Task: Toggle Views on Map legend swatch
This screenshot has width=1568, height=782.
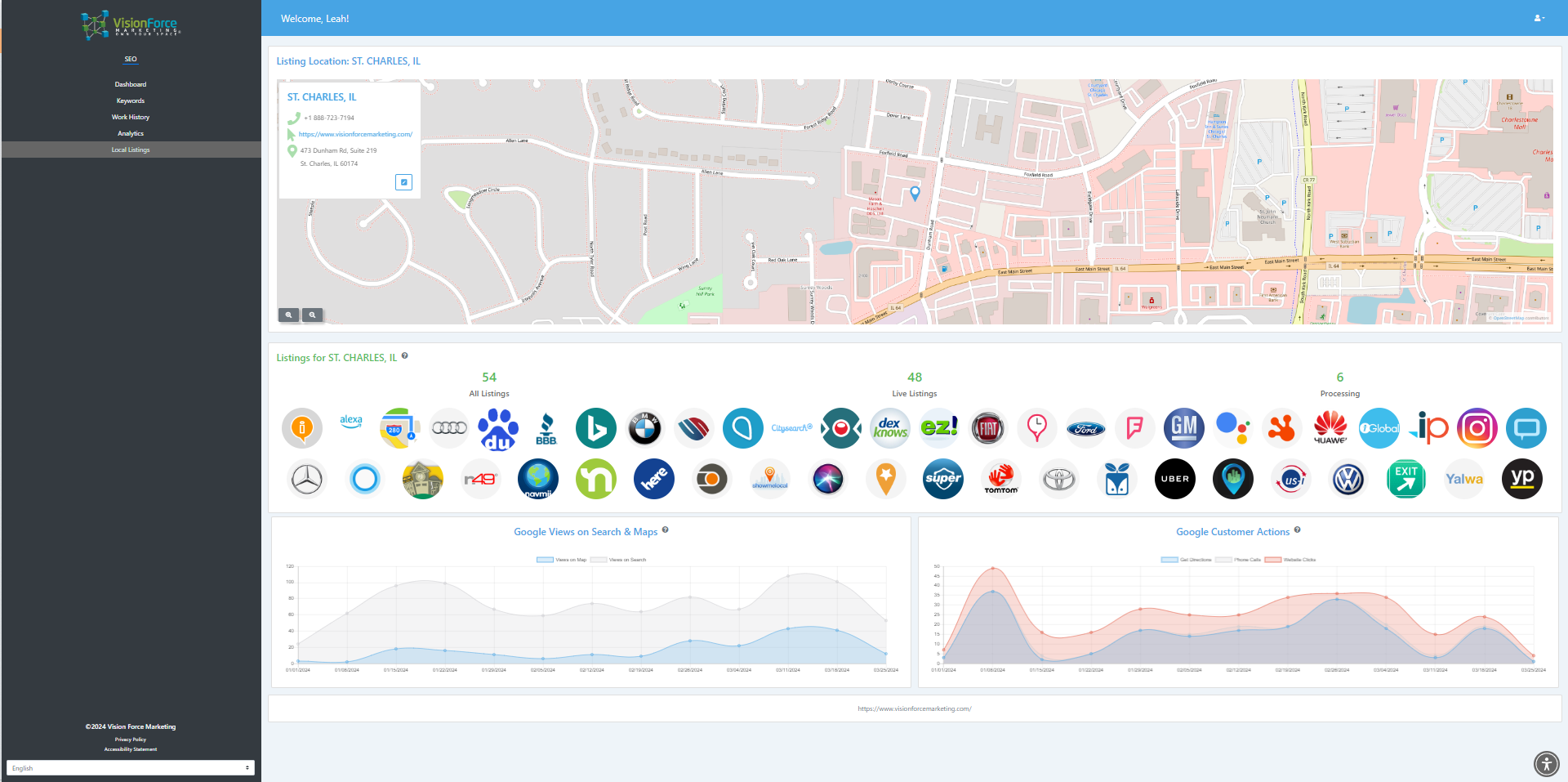Action: (x=545, y=560)
